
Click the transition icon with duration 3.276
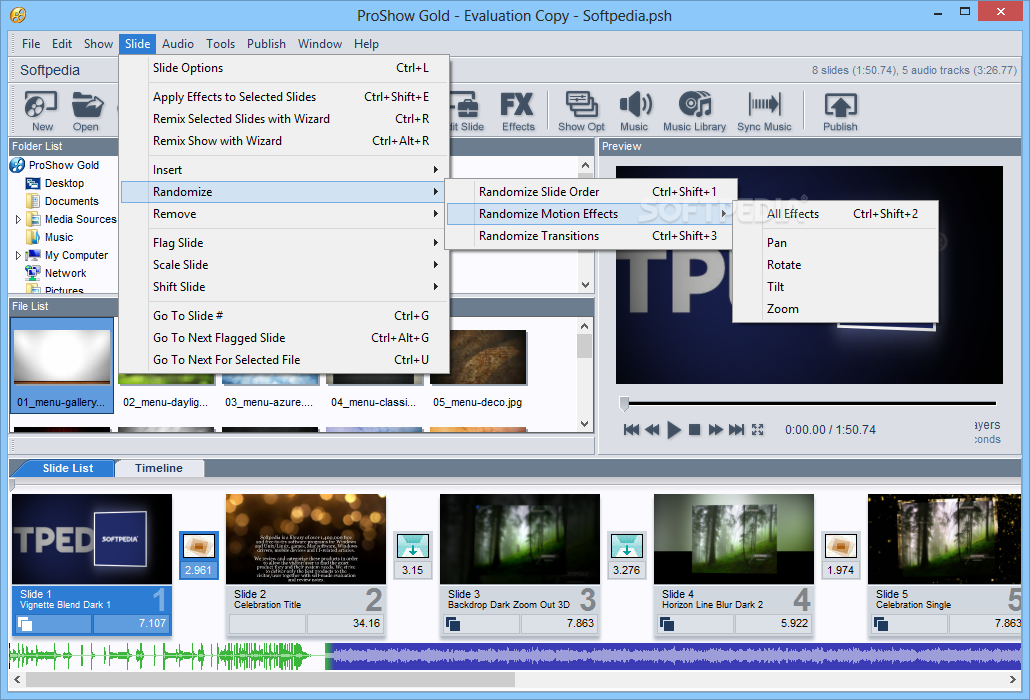tap(627, 546)
